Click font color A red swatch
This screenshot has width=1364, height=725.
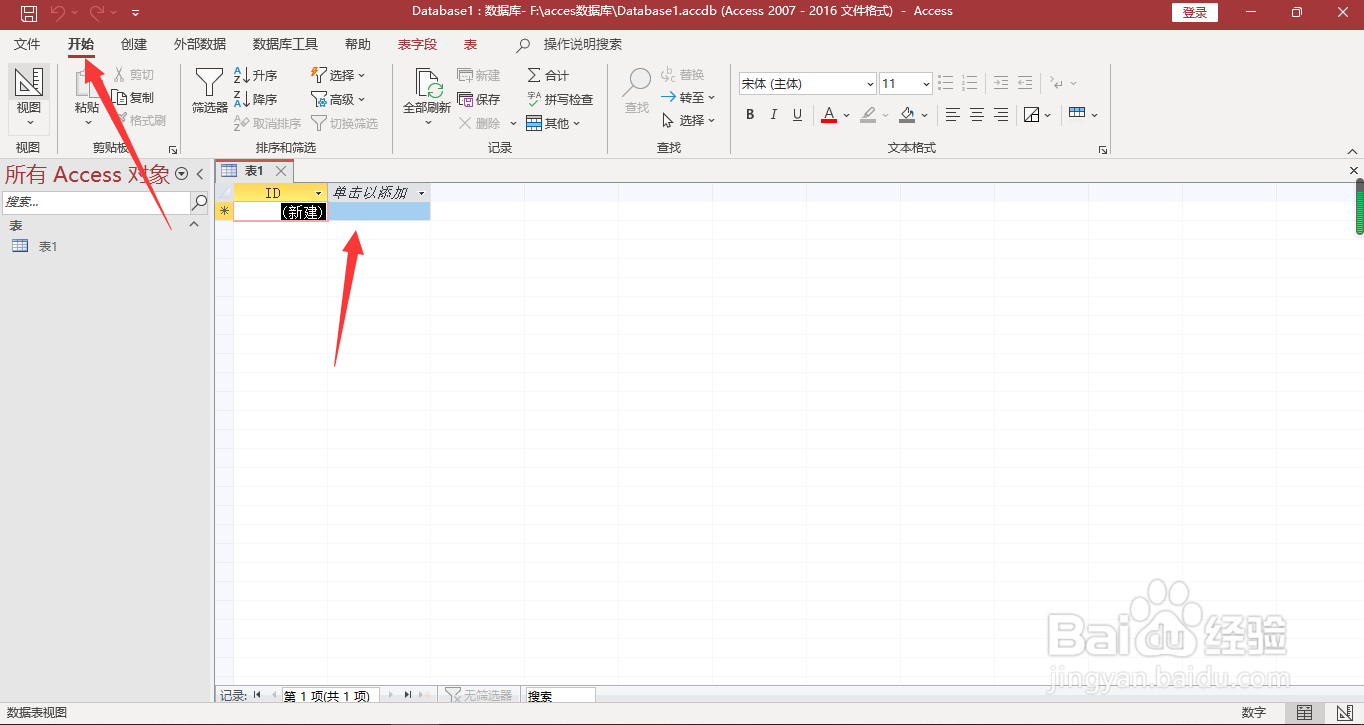[828, 115]
